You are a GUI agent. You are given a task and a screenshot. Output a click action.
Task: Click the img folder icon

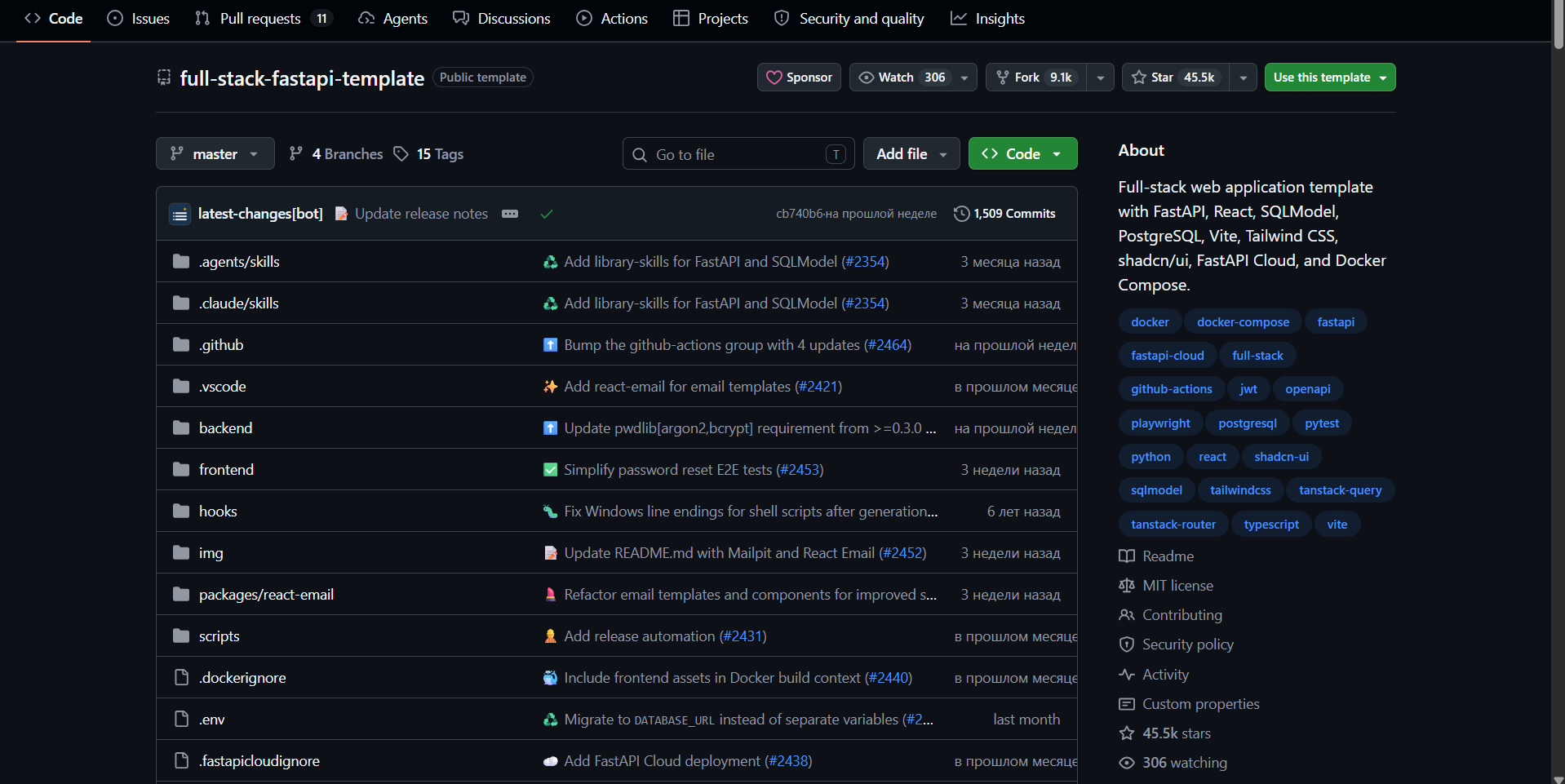point(181,553)
